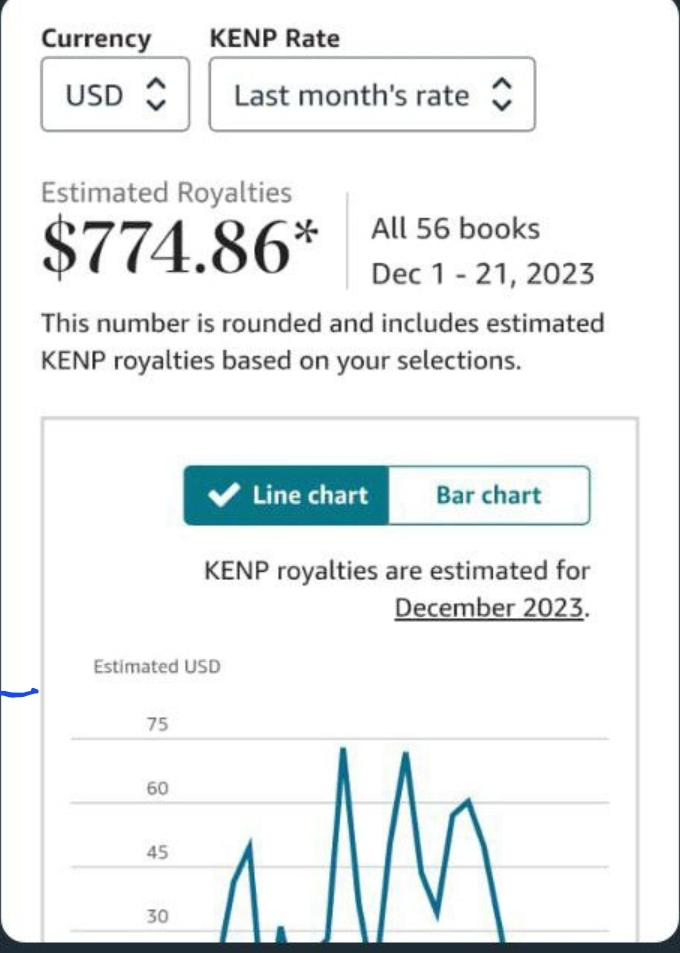
Task: Click the Dec 1 - 21, 2023 date range
Action: click(483, 274)
